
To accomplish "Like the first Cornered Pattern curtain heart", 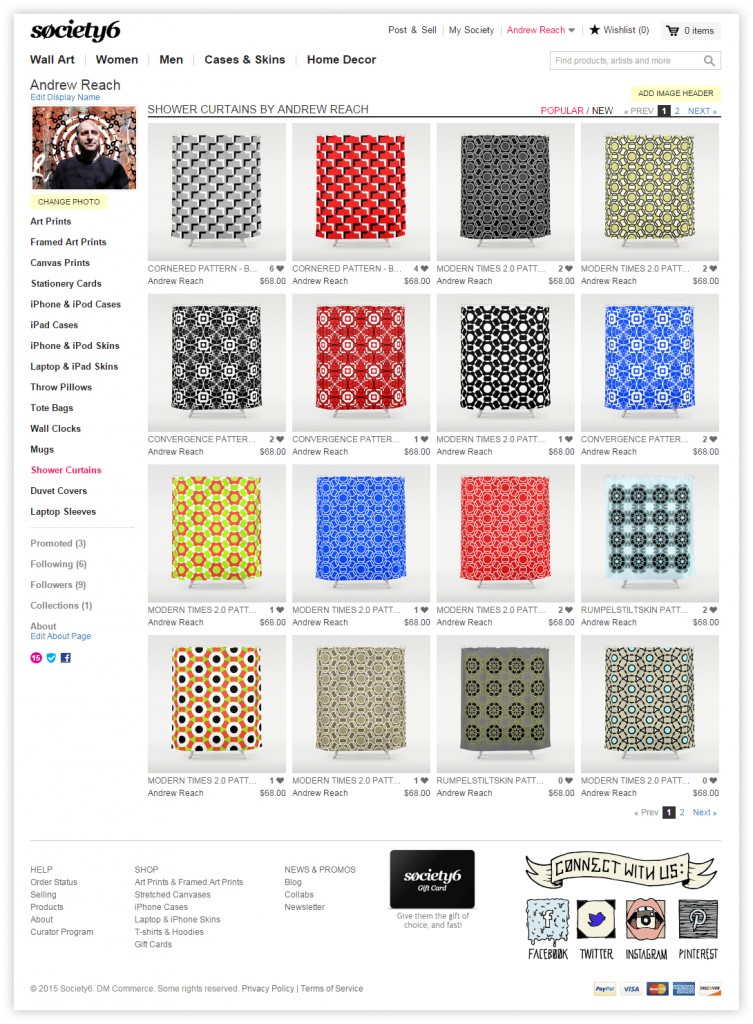I will point(280,268).
